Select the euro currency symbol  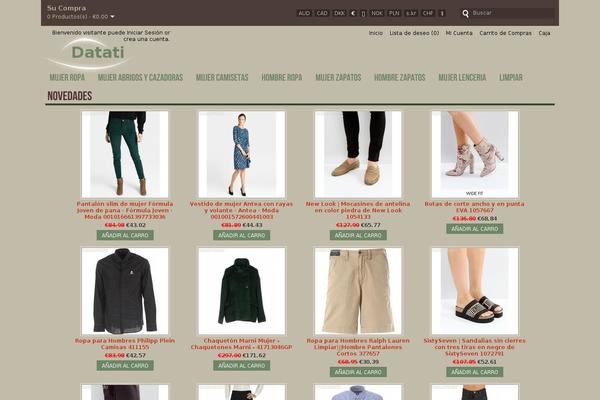click(353, 13)
